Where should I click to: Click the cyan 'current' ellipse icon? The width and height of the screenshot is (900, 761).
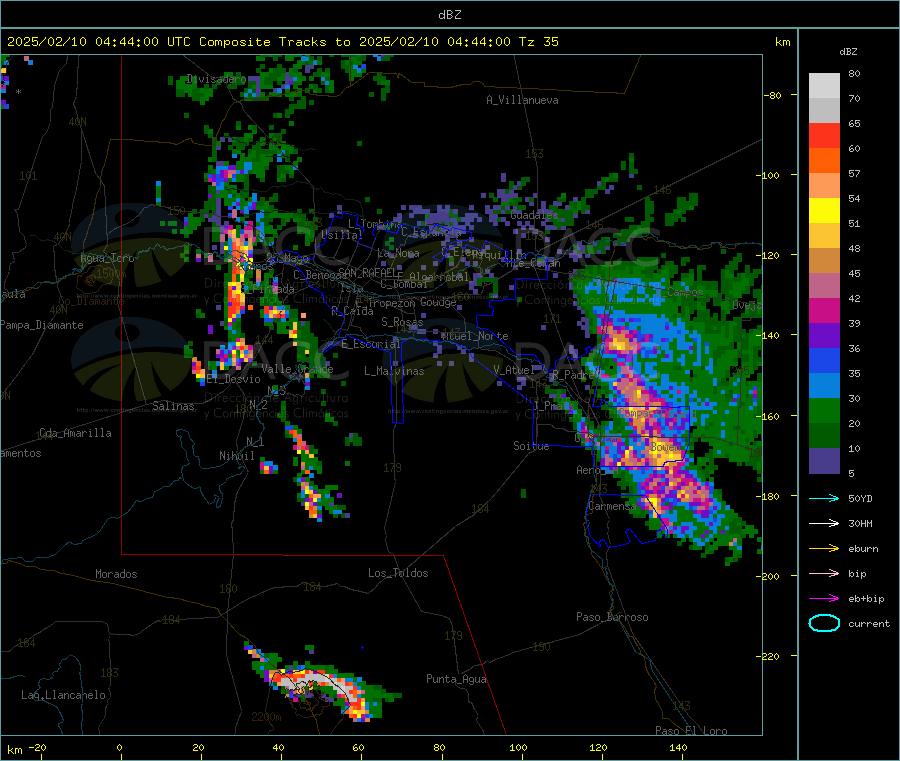[824, 623]
